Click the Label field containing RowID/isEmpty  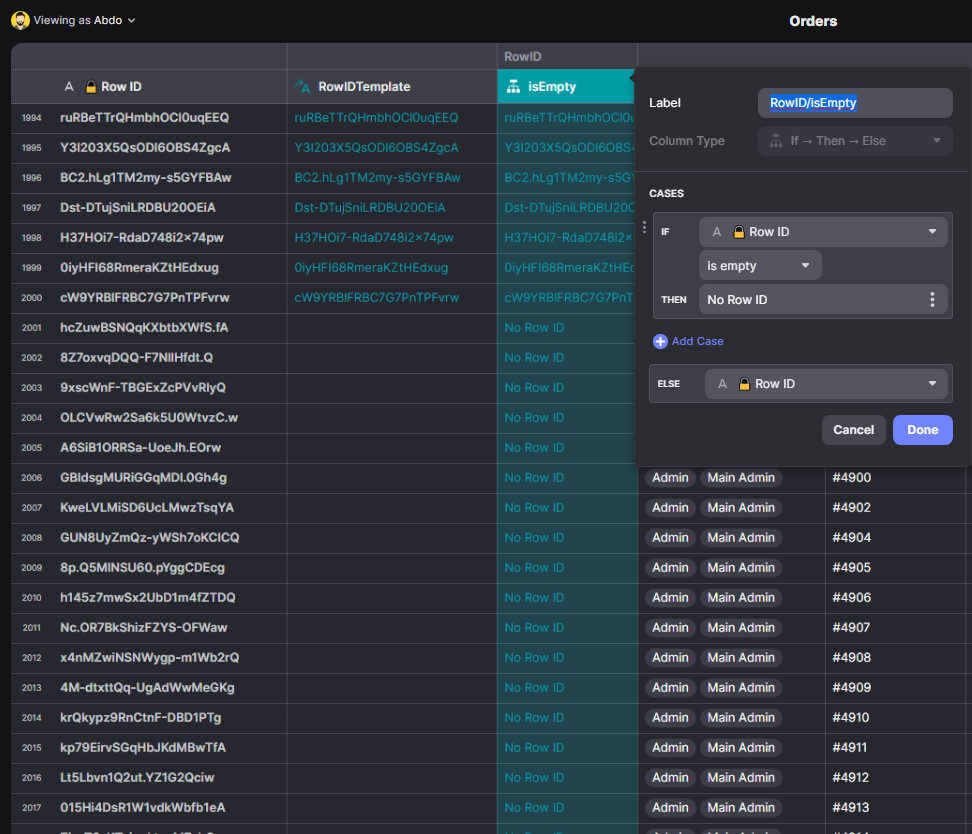click(x=854, y=103)
